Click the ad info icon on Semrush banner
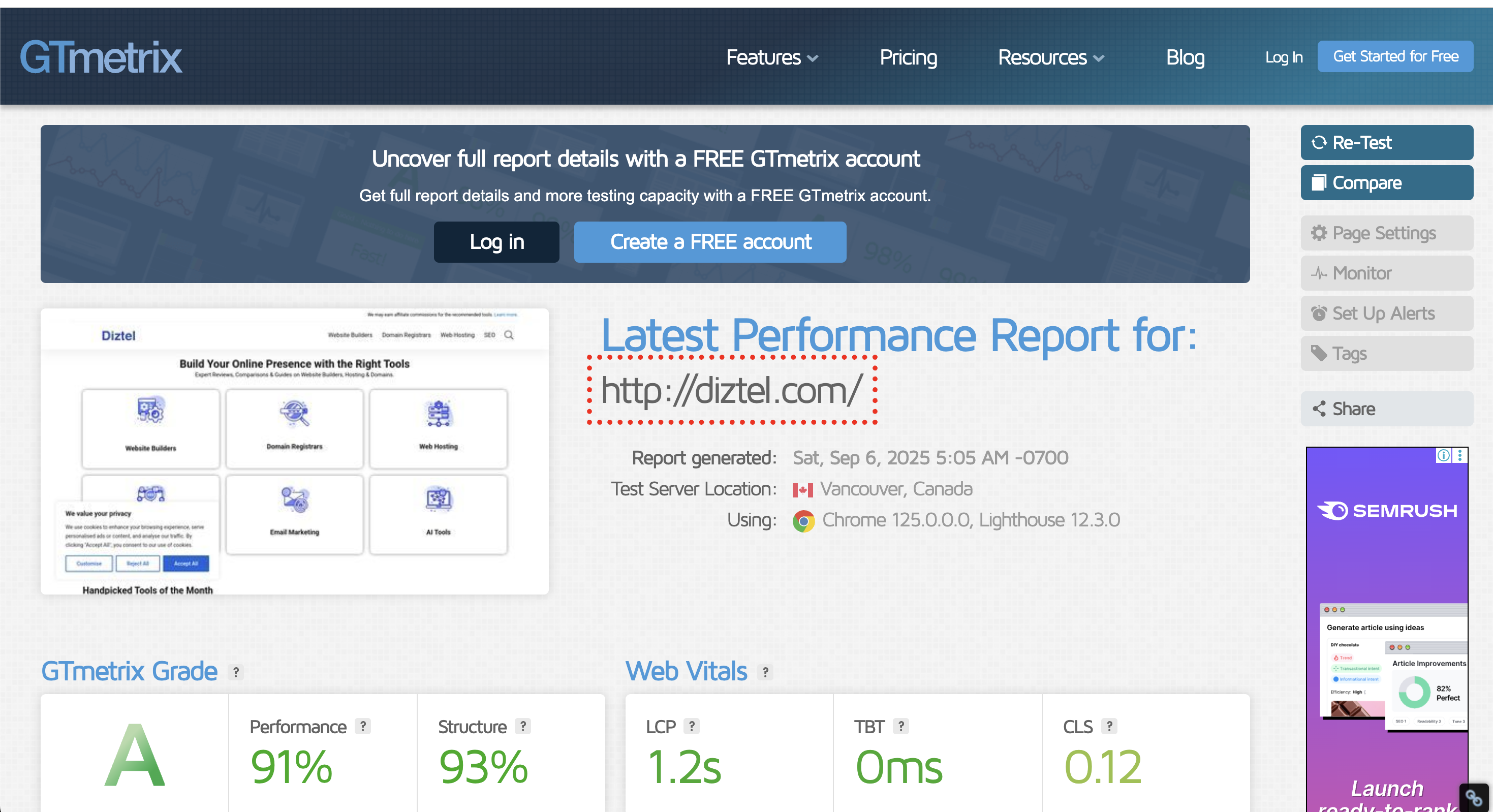Viewport: 1493px width, 812px height. (x=1443, y=456)
